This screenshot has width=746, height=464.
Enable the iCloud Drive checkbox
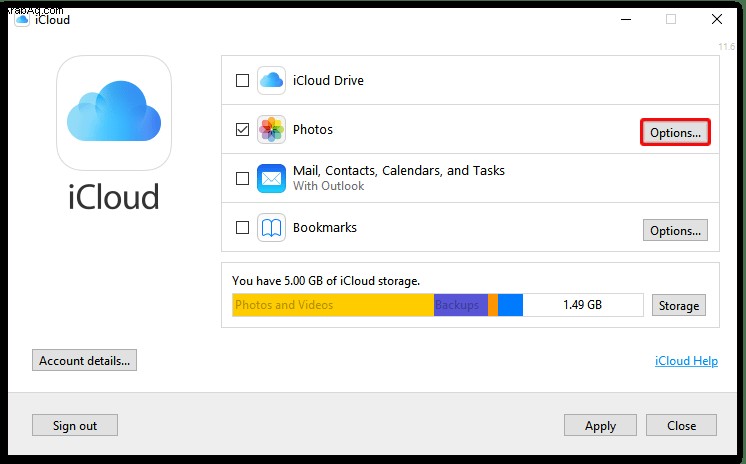(243, 80)
